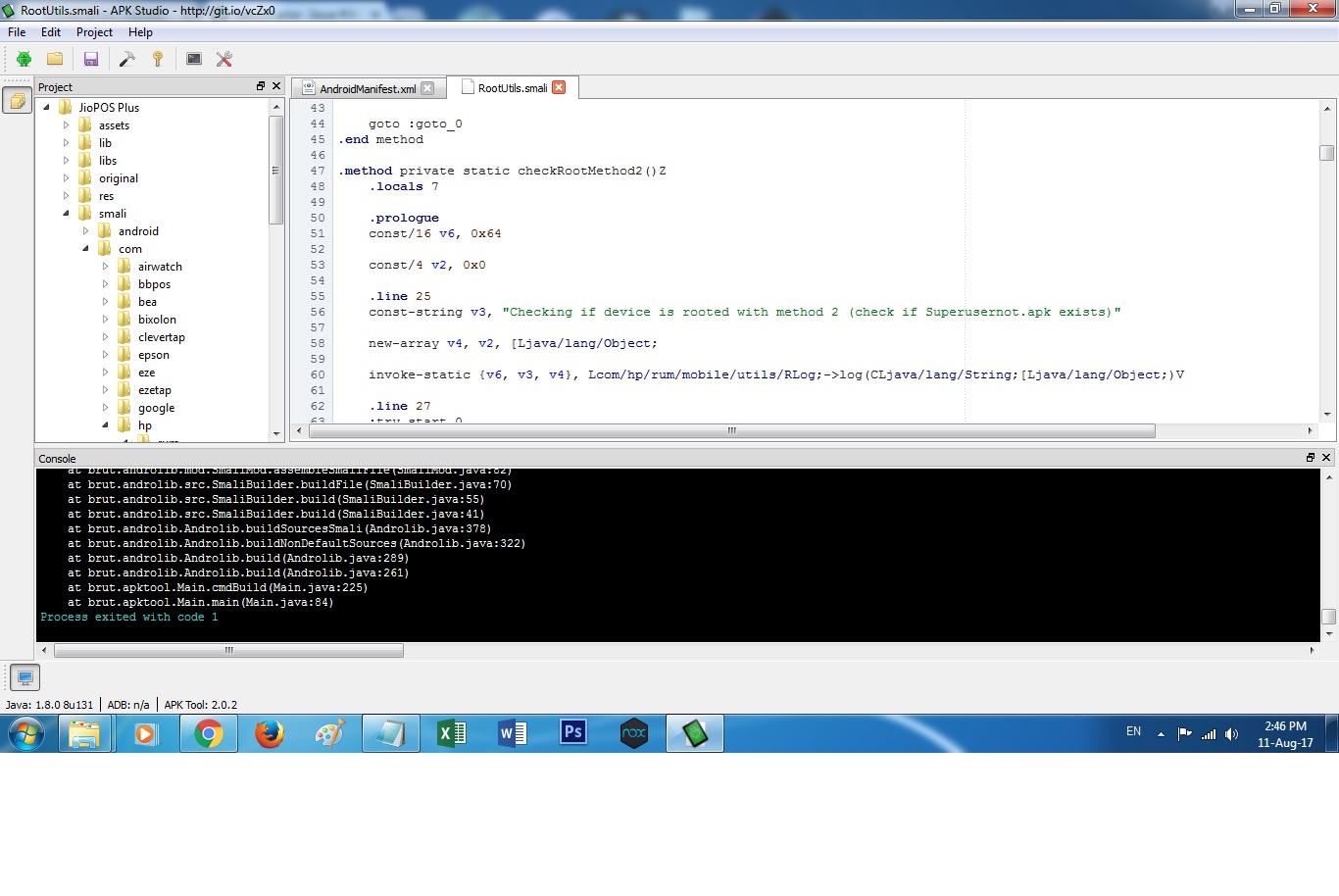Switch to AndroidManifest.xml tab
Screen dimensions: 1339x896
pos(369,88)
